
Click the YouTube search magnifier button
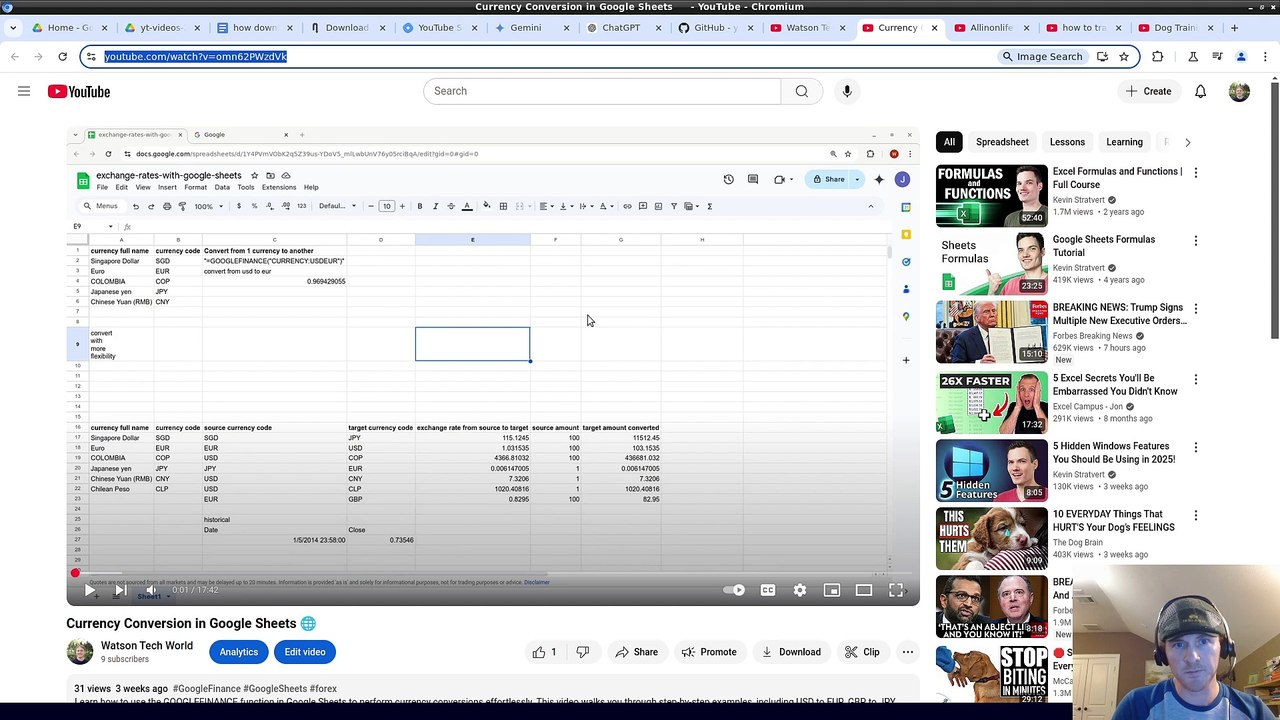[801, 91]
